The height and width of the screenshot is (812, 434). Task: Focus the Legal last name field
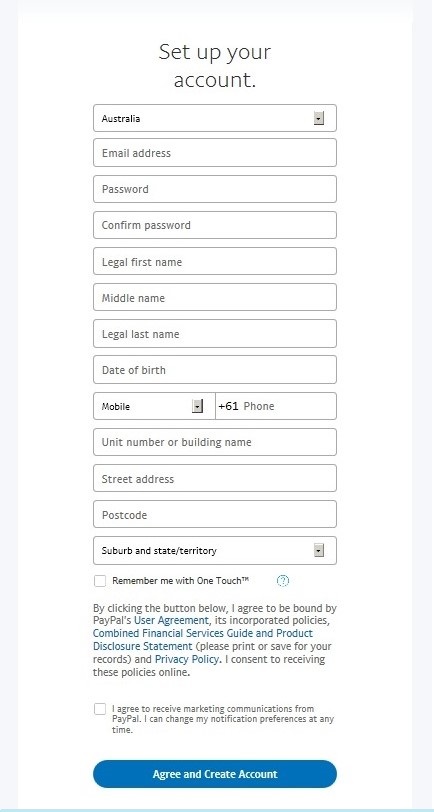pyautogui.click(x=215, y=334)
